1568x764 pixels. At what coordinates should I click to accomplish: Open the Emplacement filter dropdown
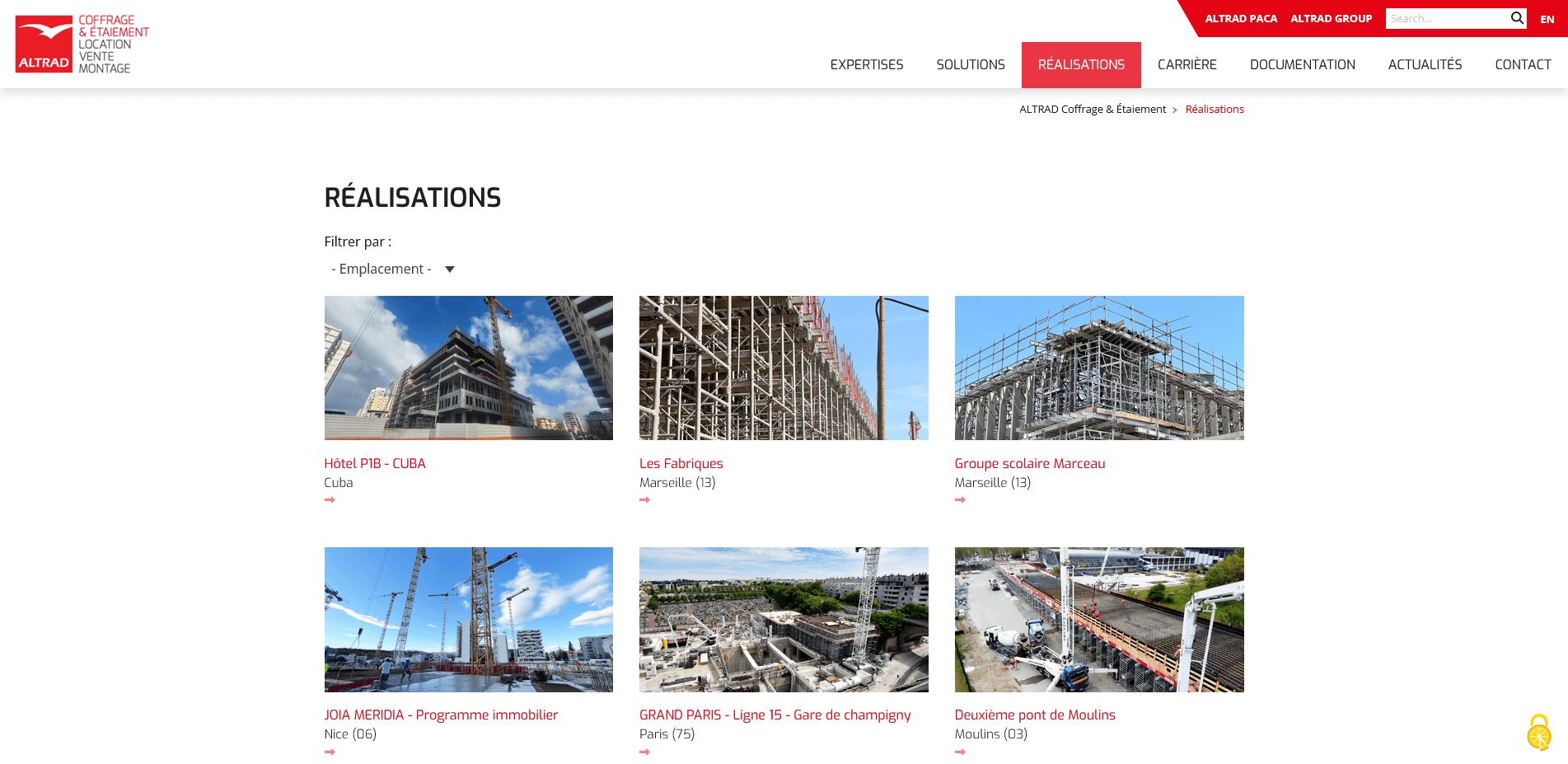point(393,269)
